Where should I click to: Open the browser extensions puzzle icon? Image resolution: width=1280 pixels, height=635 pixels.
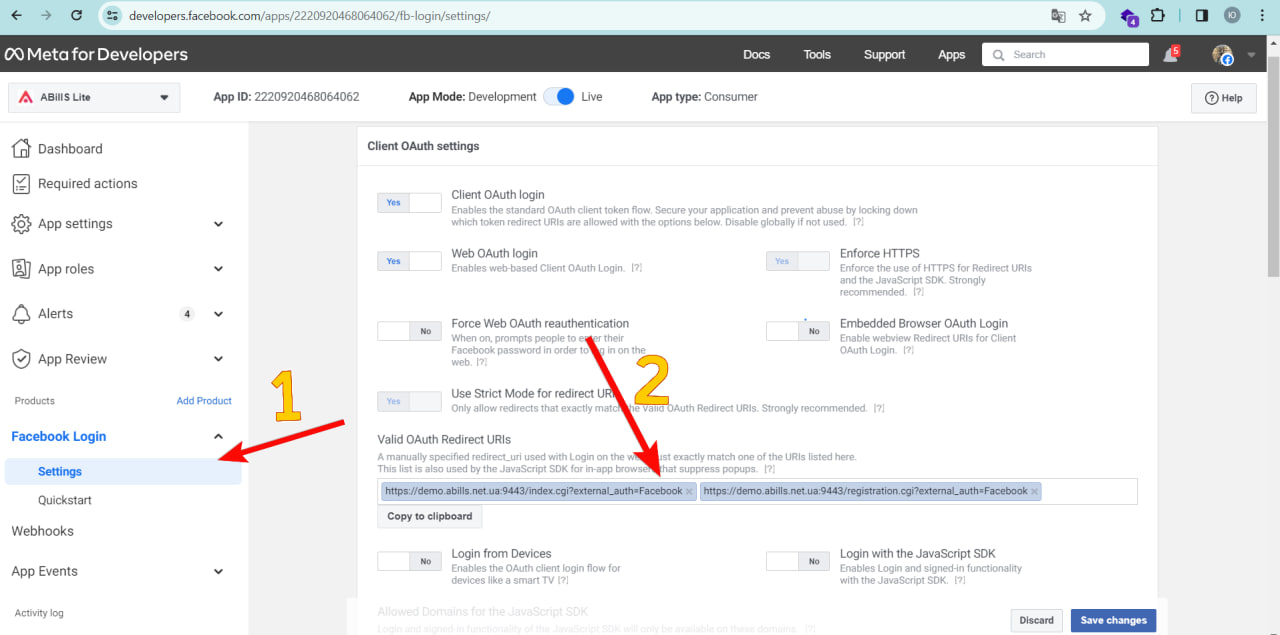(1158, 16)
